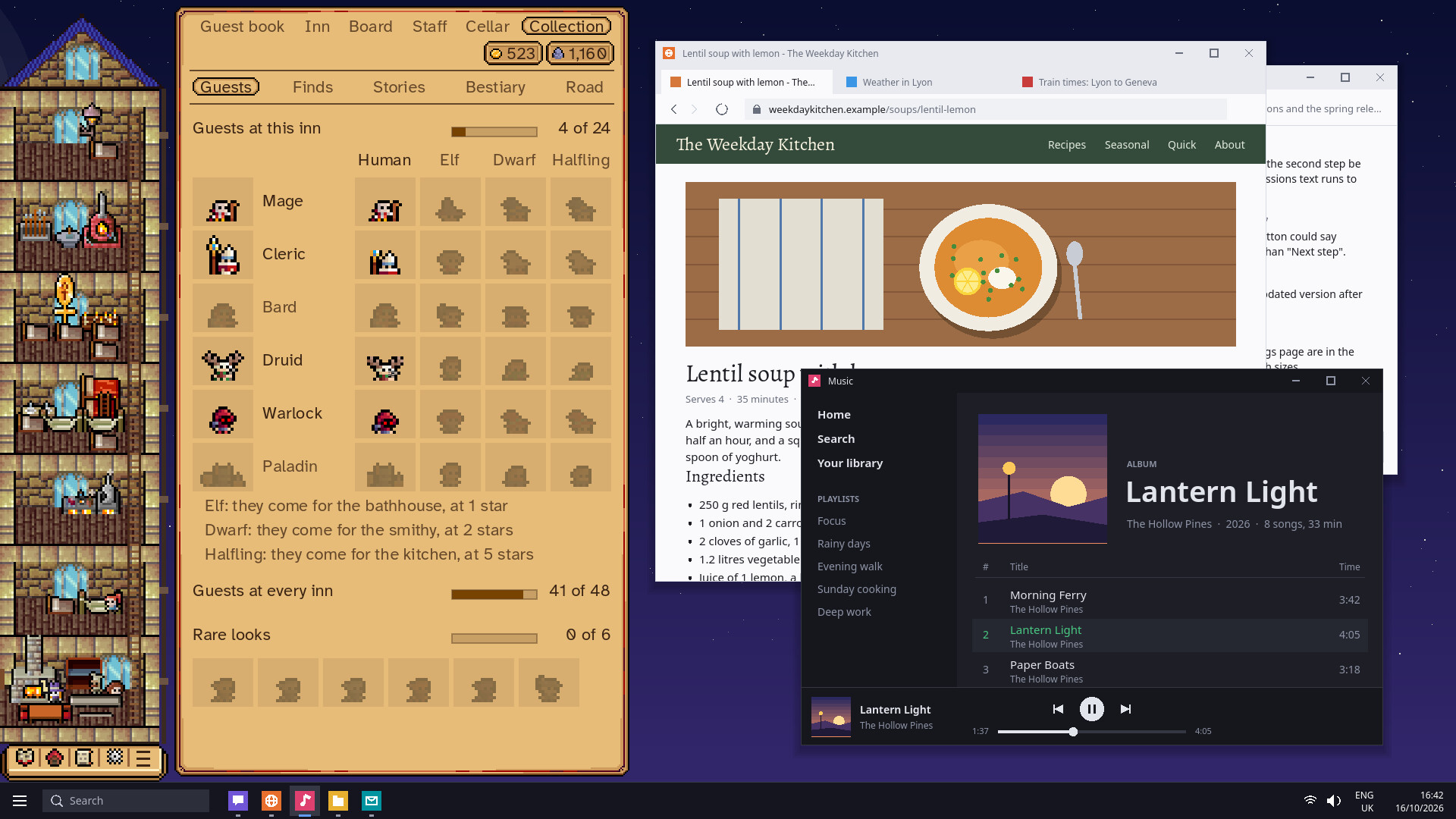Click the browser address bar
1456x819 pixels.
click(x=986, y=109)
